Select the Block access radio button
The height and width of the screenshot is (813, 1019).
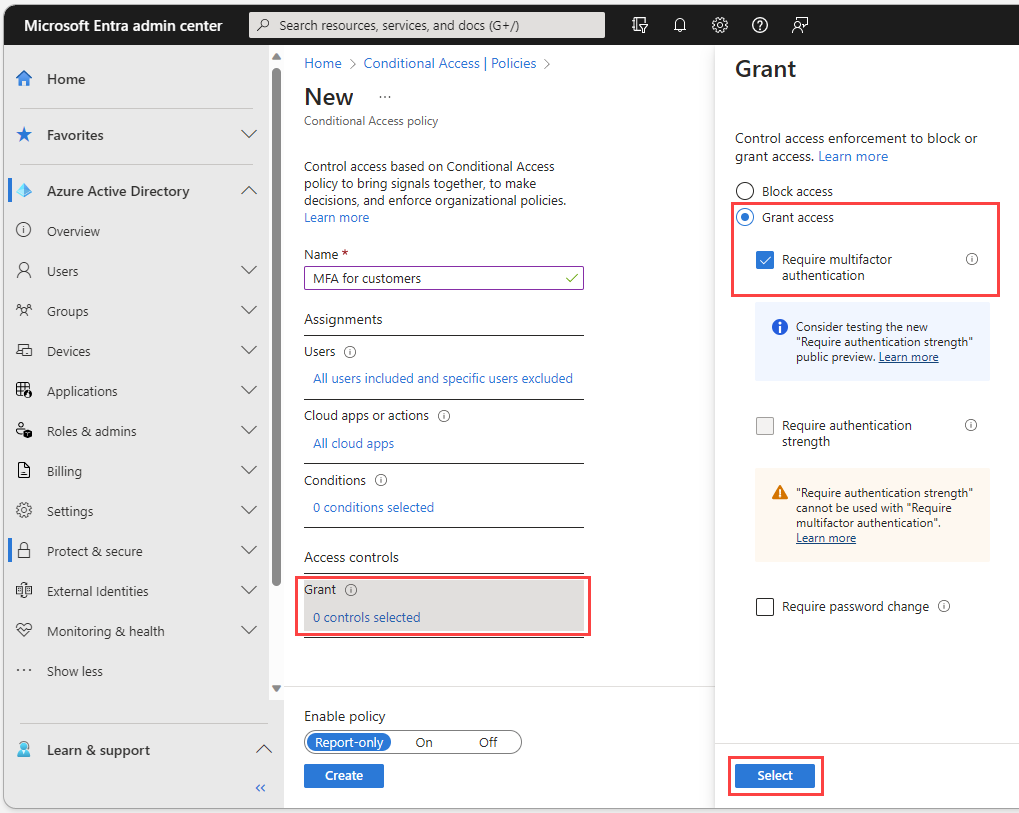pos(745,191)
